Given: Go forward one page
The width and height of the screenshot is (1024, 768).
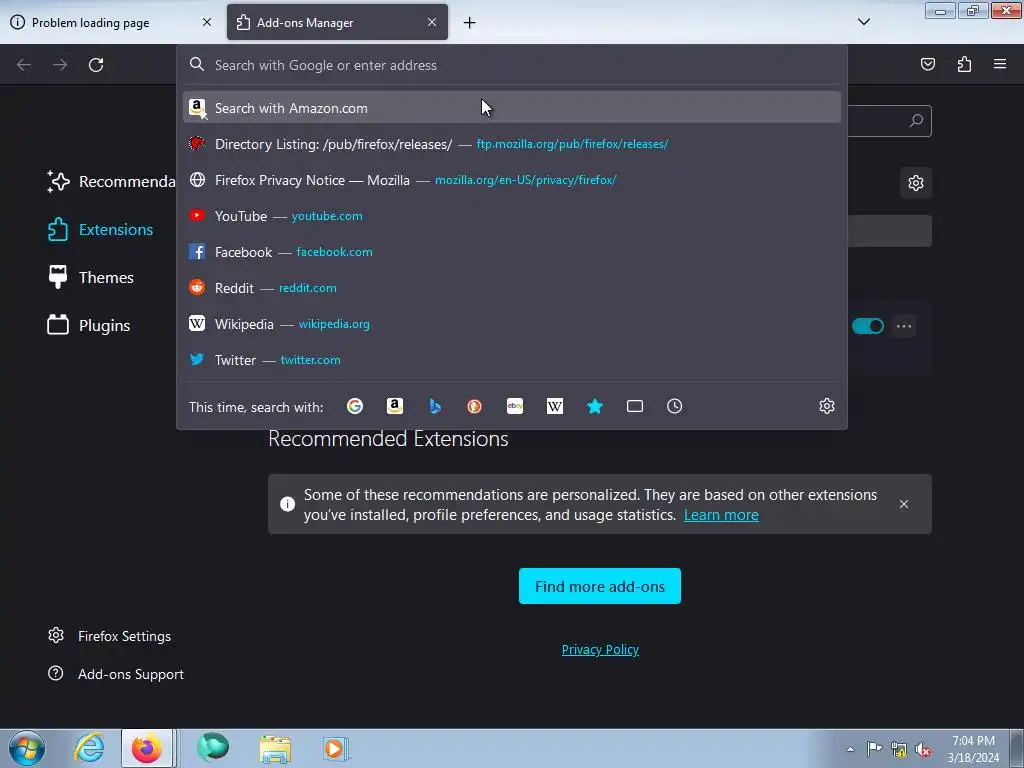Looking at the screenshot, I should (x=60, y=65).
